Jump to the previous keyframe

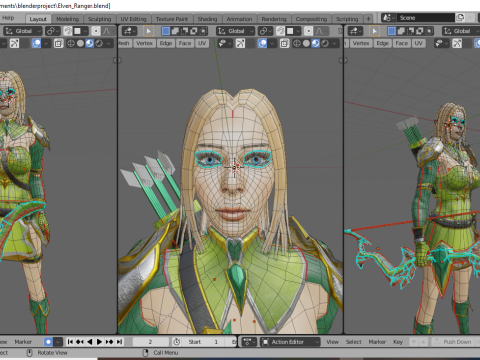click(80, 342)
